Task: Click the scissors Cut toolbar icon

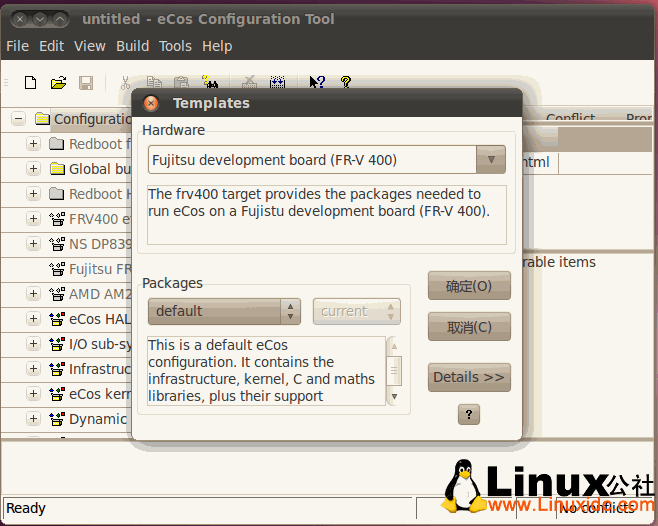Action: pyautogui.click(x=125, y=83)
